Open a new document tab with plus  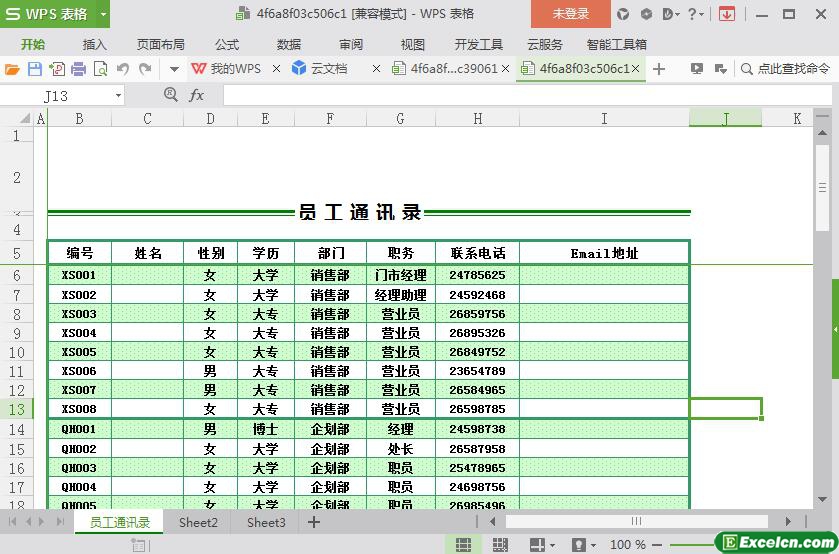click(x=659, y=69)
